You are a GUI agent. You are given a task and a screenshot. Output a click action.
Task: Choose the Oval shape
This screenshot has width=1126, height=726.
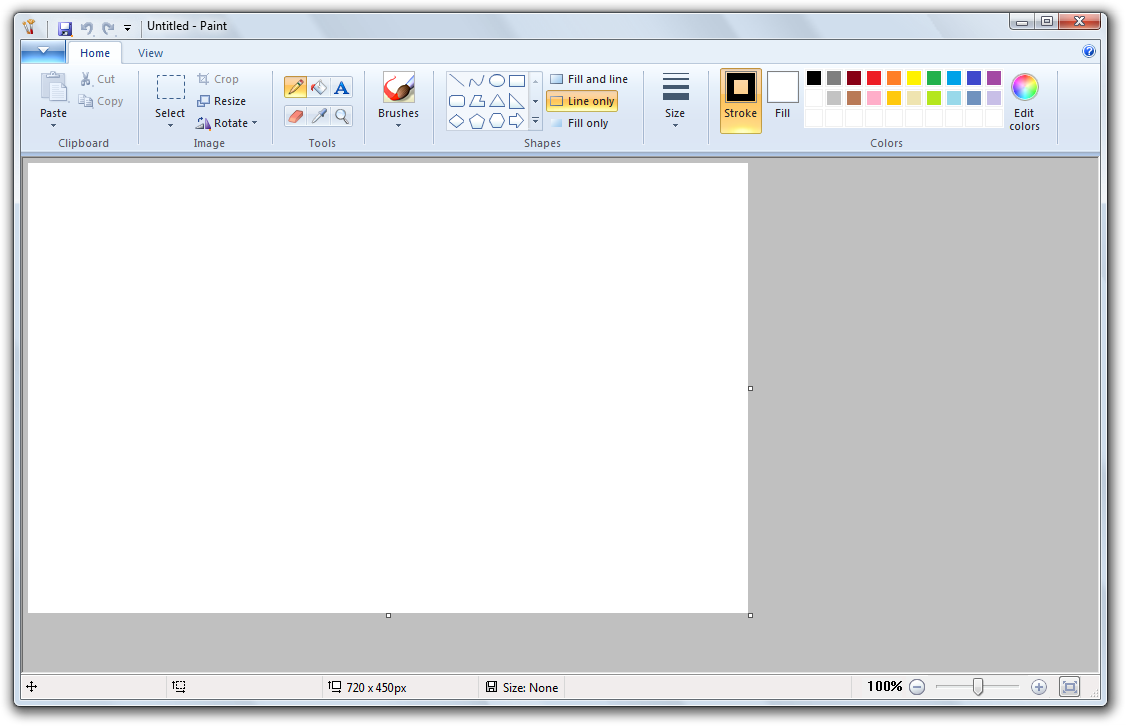coord(496,81)
